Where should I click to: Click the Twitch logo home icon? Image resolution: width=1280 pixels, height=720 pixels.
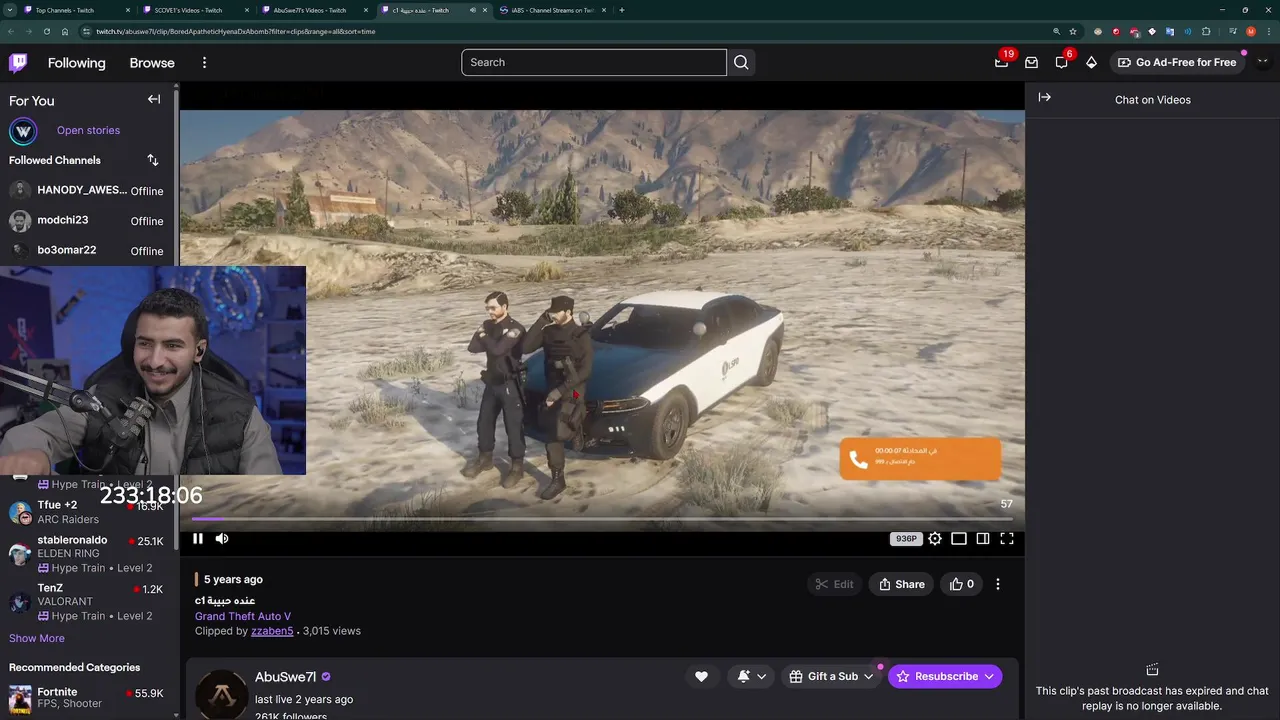click(x=18, y=62)
